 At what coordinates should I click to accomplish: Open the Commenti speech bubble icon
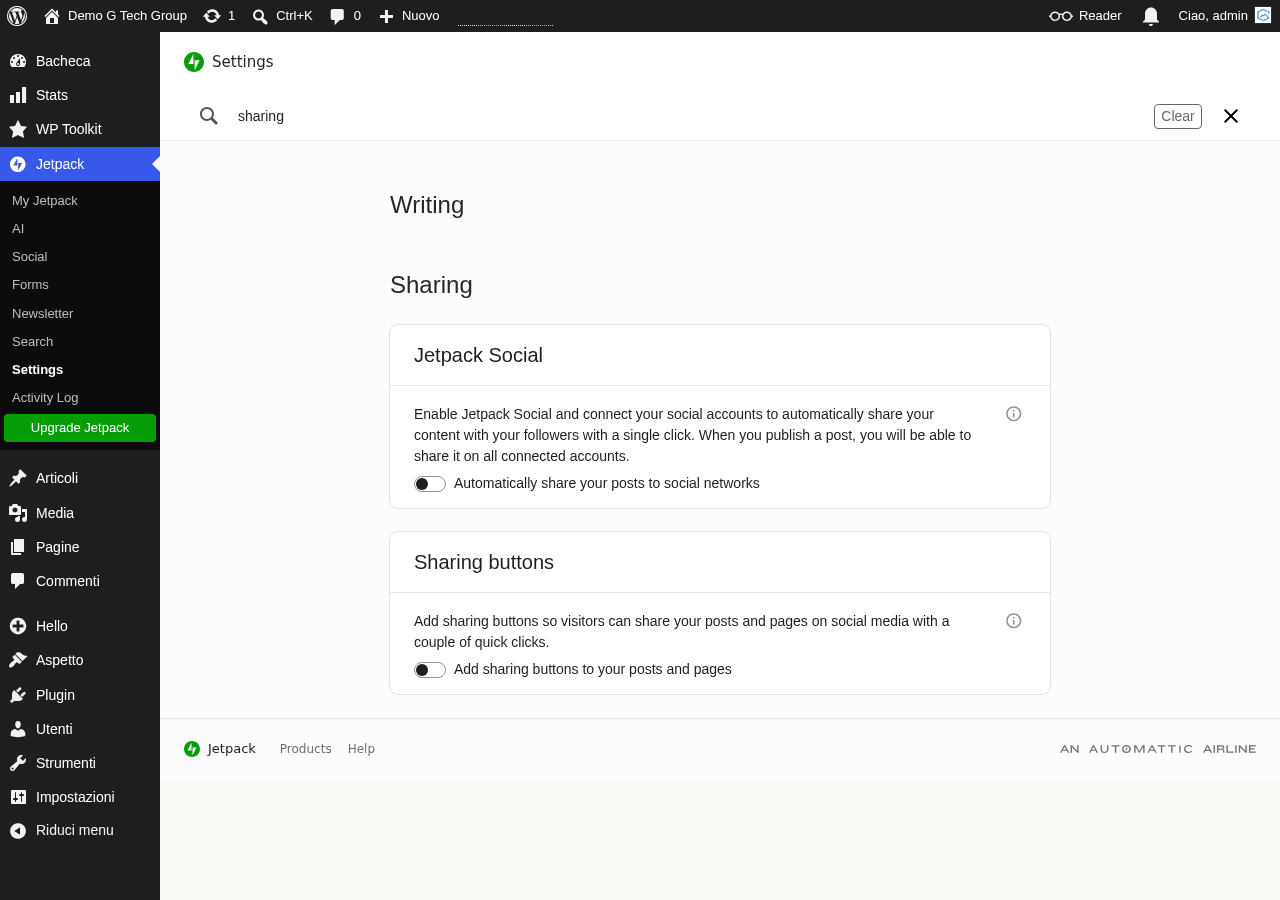point(18,581)
